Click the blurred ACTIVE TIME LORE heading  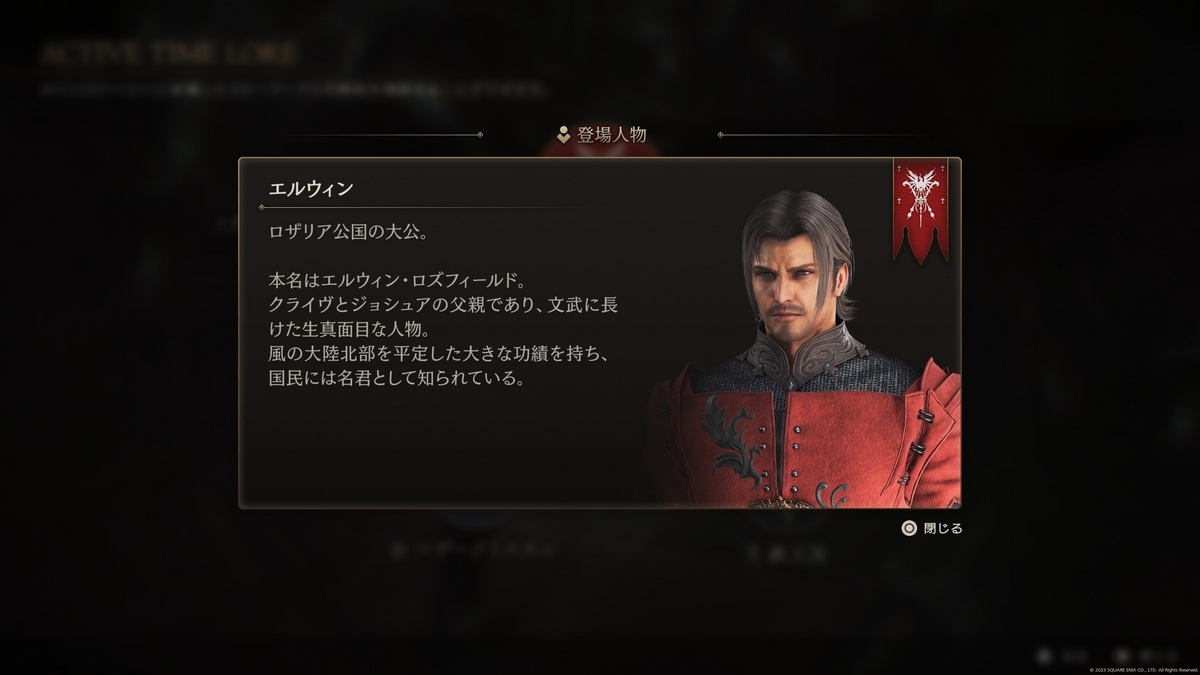pos(169,53)
